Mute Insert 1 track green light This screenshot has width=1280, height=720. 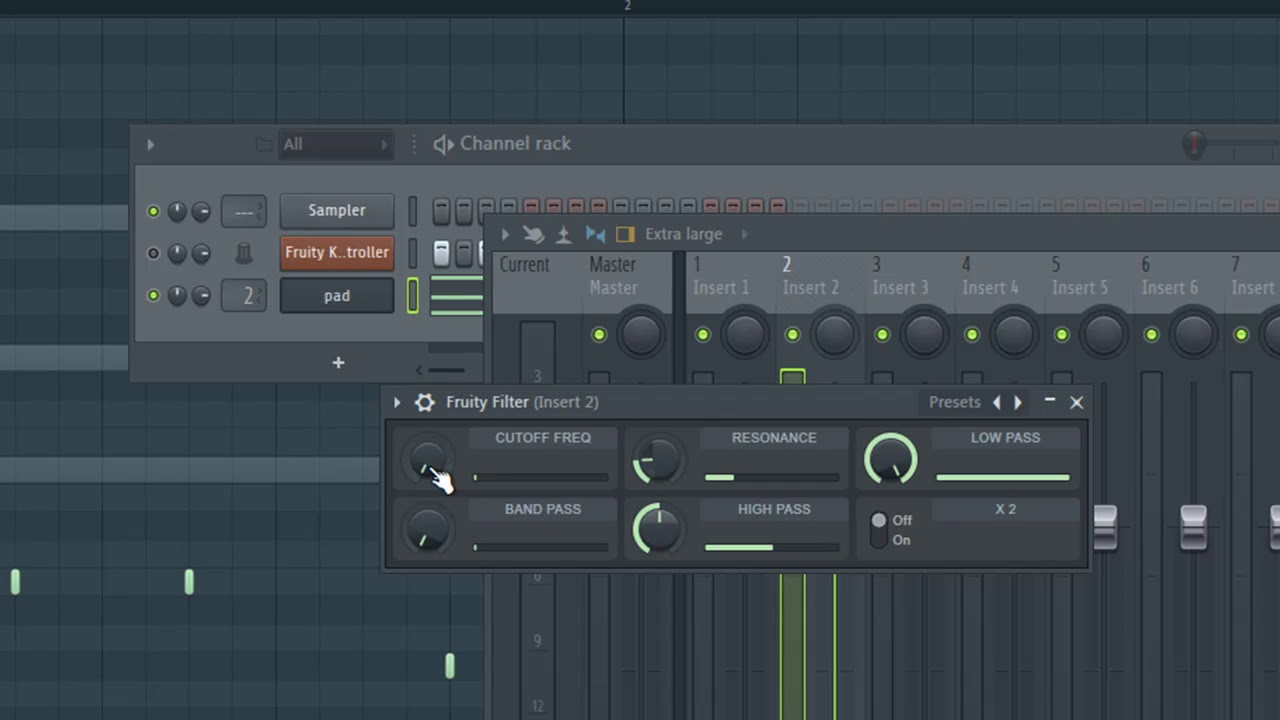coord(703,335)
